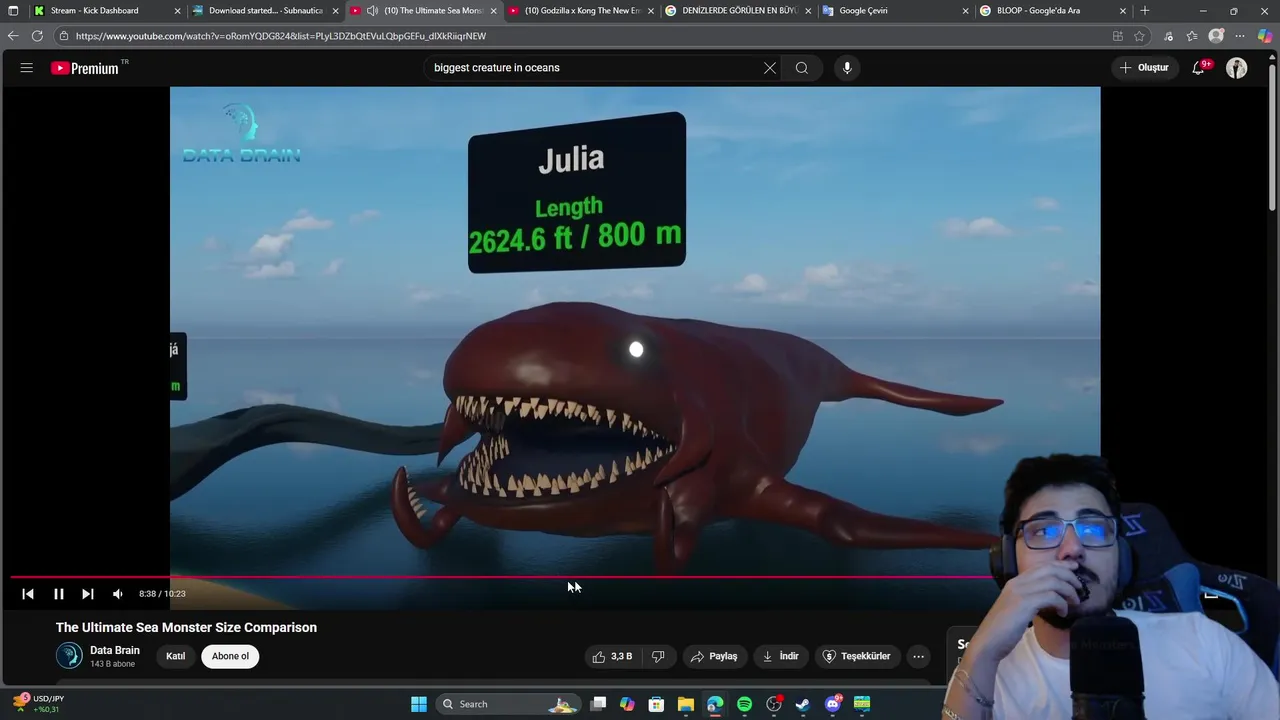Open a new browser tab
The width and height of the screenshot is (1280, 720).
point(1145,11)
